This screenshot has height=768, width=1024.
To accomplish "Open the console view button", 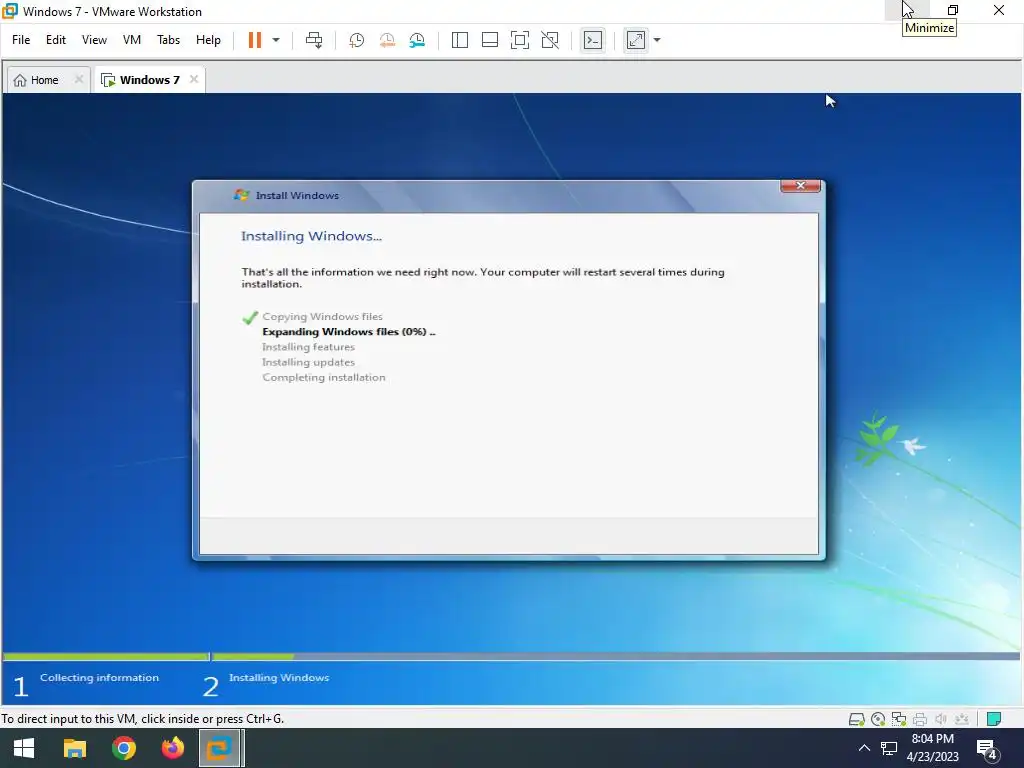I will click(593, 40).
